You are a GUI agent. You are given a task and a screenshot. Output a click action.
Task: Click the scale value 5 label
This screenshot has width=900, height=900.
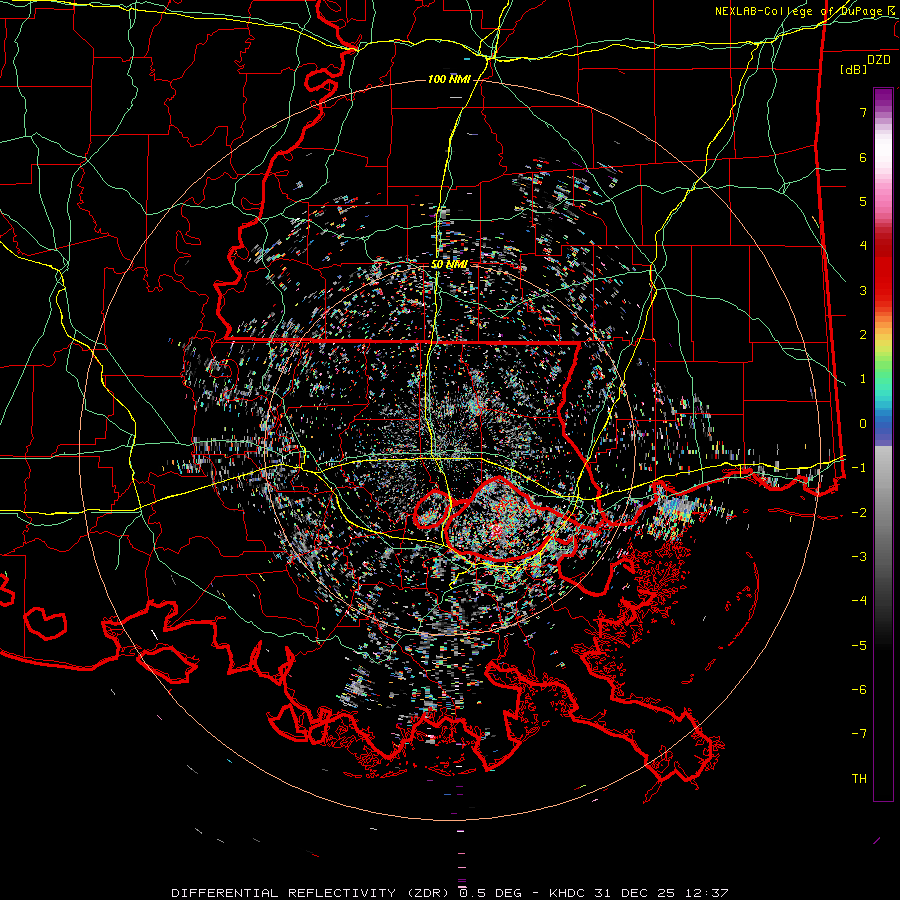(863, 201)
